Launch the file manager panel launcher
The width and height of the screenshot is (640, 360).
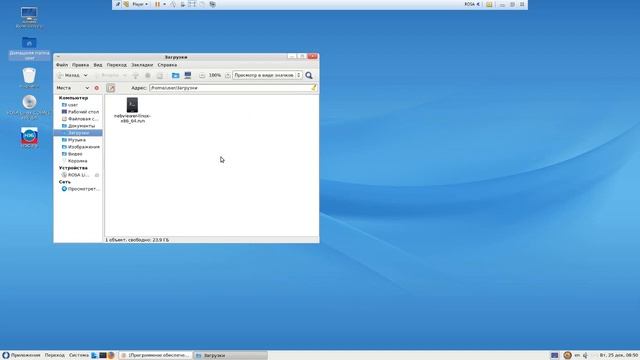(x=94, y=356)
